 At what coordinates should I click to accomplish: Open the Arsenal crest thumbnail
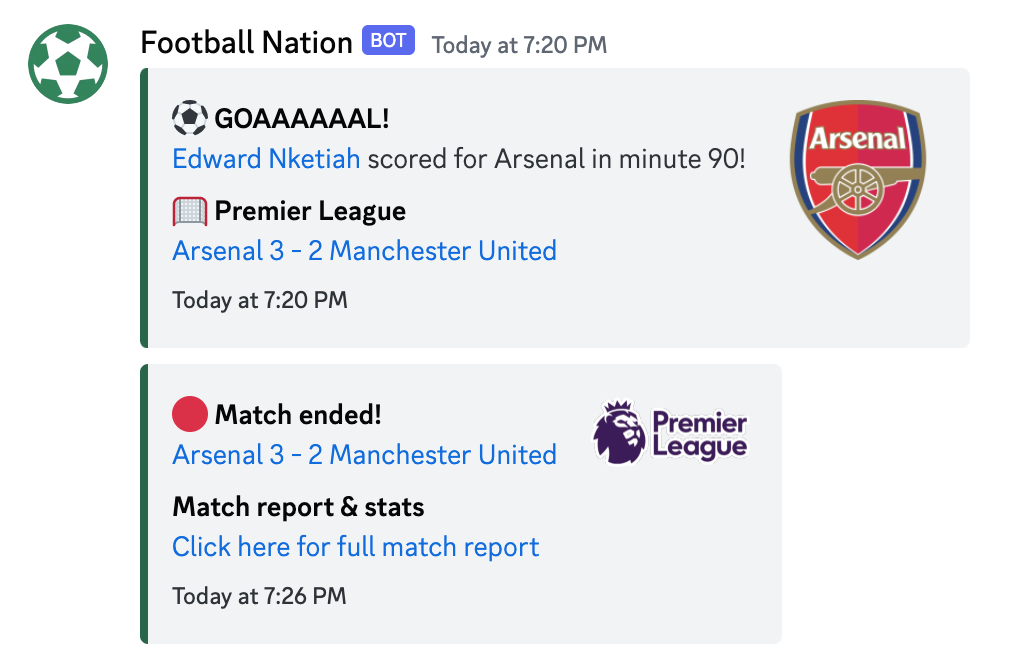858,180
